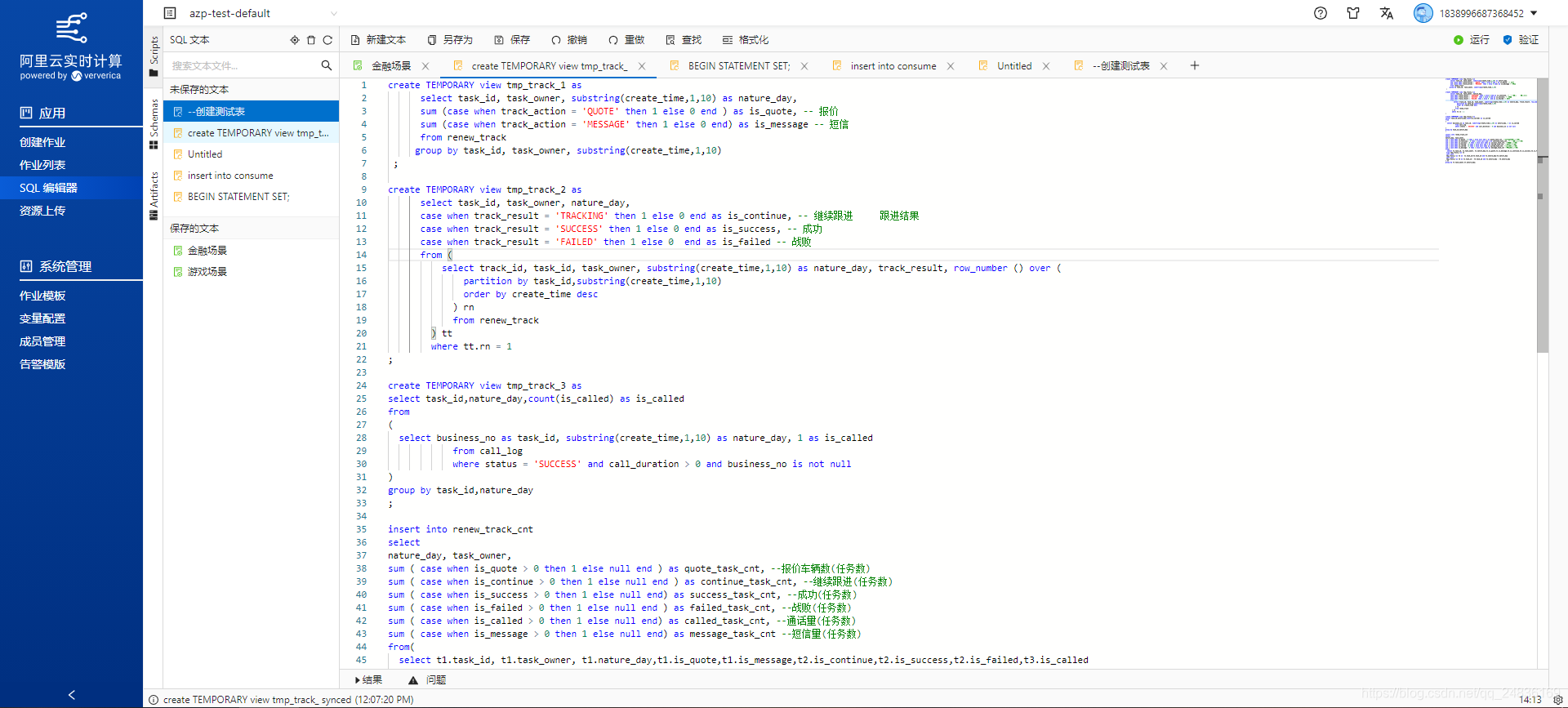Open insert into consume in file list
The width and height of the screenshot is (1568, 708).
pos(251,176)
